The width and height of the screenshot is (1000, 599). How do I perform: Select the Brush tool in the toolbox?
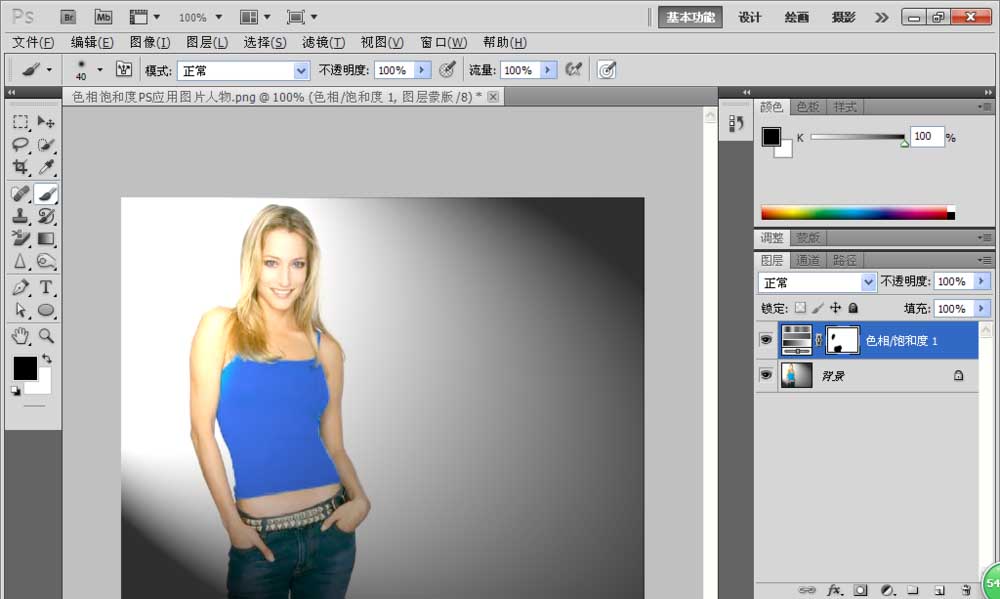tap(46, 193)
